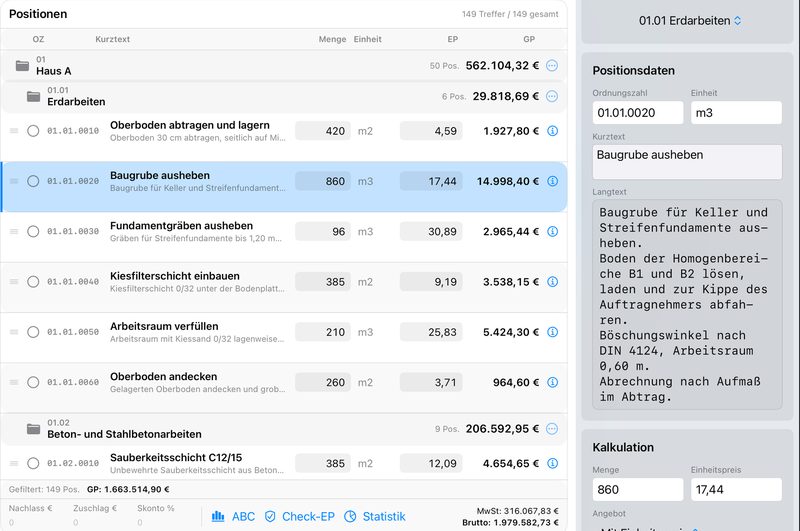Click the 149 Treffer / 149 gesamt counter

(510, 14)
